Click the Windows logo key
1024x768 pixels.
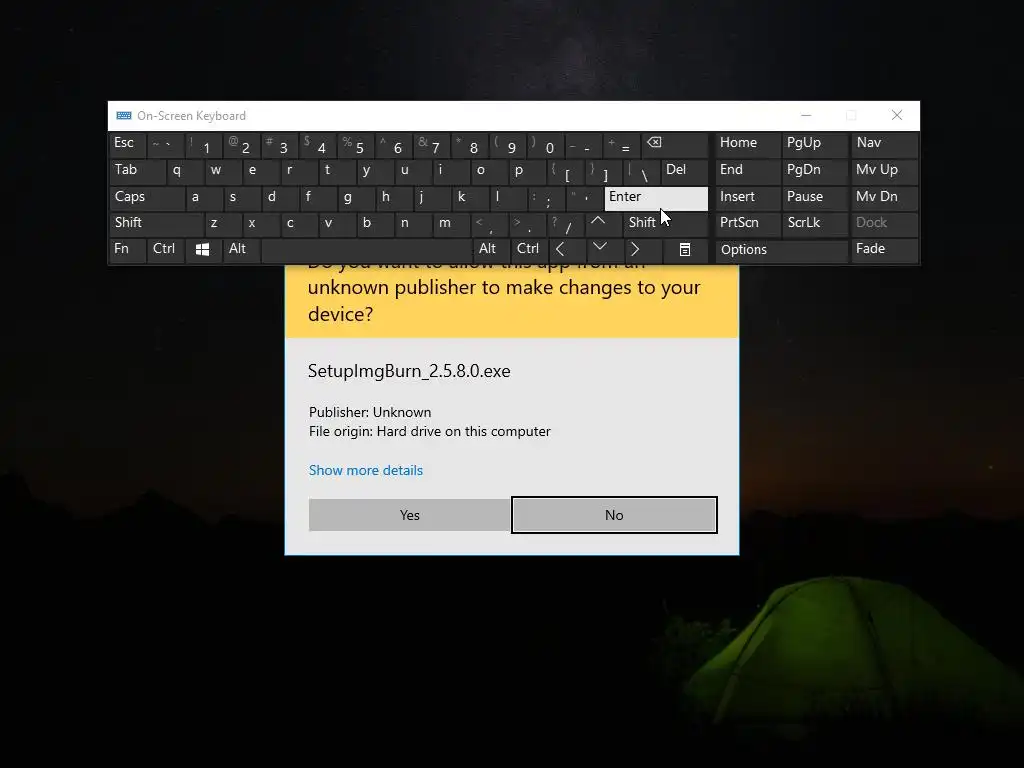(x=202, y=249)
